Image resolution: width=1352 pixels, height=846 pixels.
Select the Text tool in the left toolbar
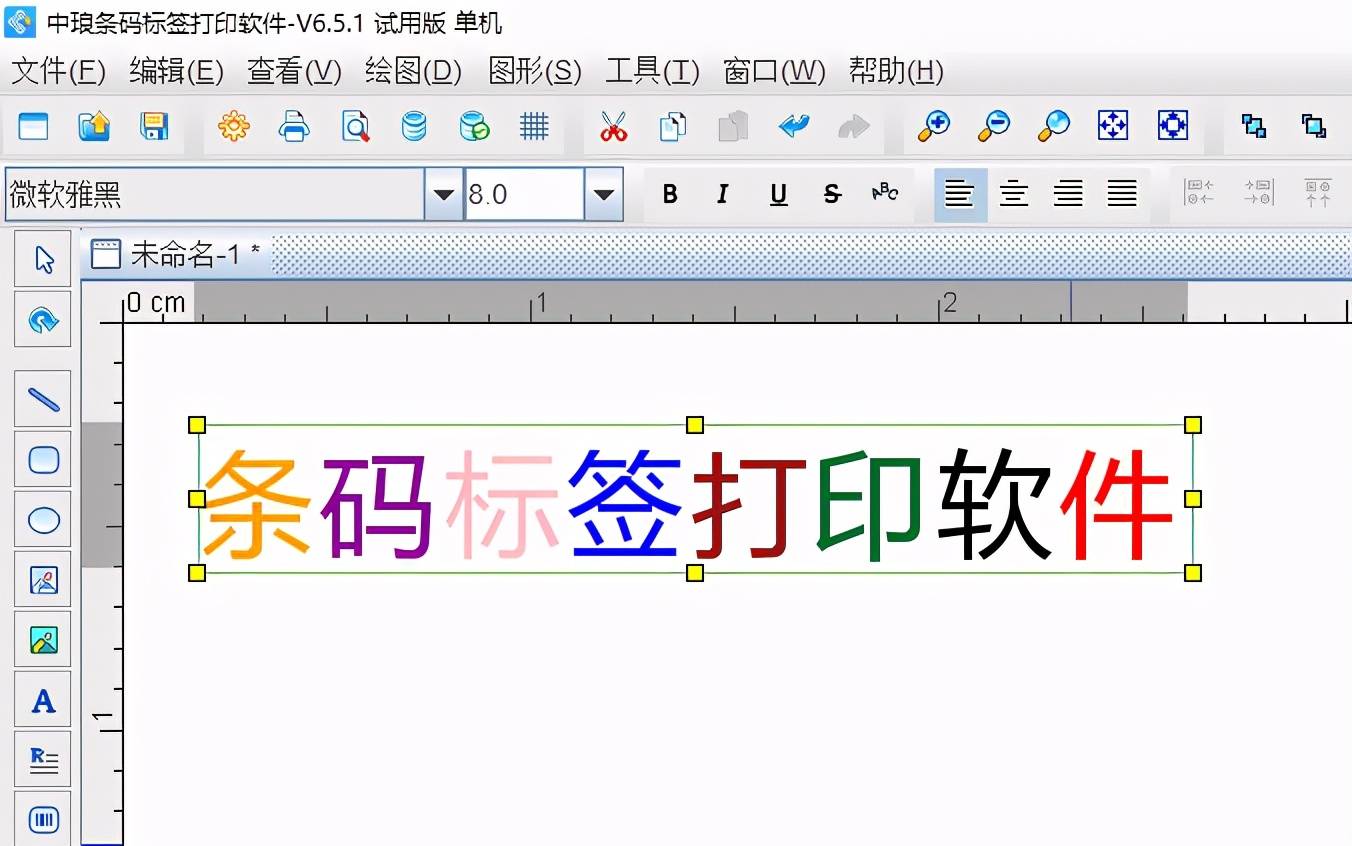pyautogui.click(x=42, y=700)
